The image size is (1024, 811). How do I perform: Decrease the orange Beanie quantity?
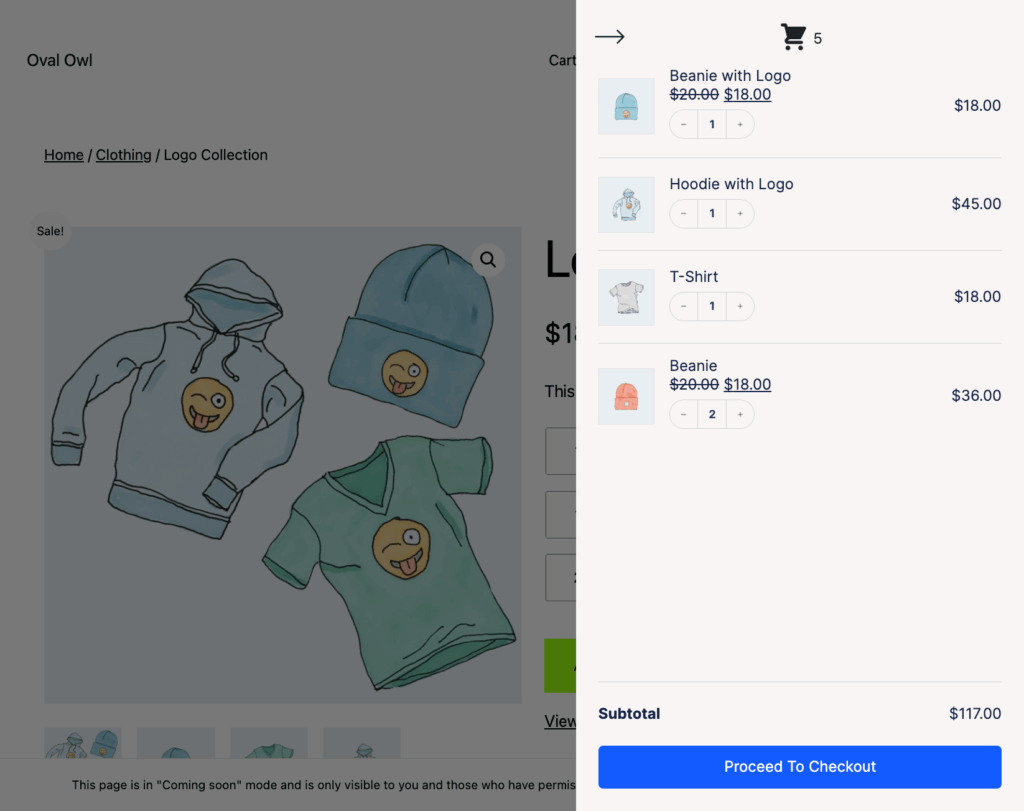[684, 414]
